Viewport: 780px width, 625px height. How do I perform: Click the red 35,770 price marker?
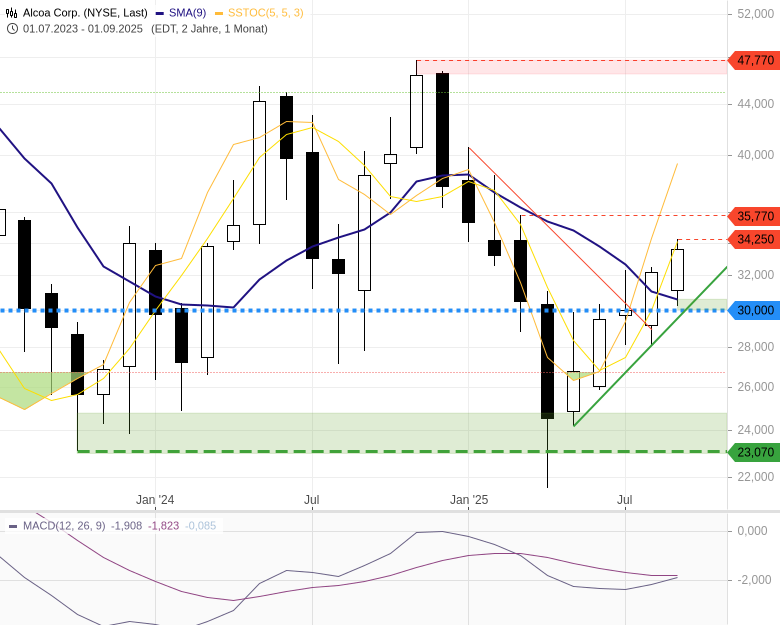754,216
